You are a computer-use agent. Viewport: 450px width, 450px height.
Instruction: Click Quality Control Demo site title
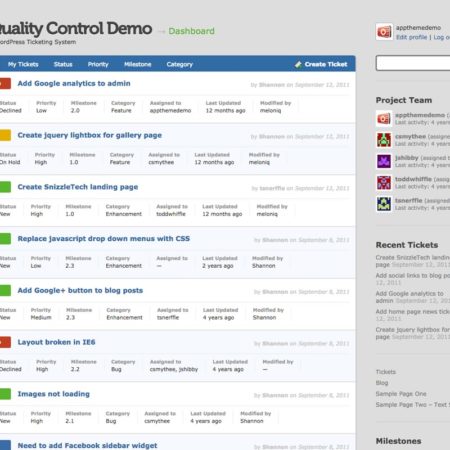tap(76, 29)
